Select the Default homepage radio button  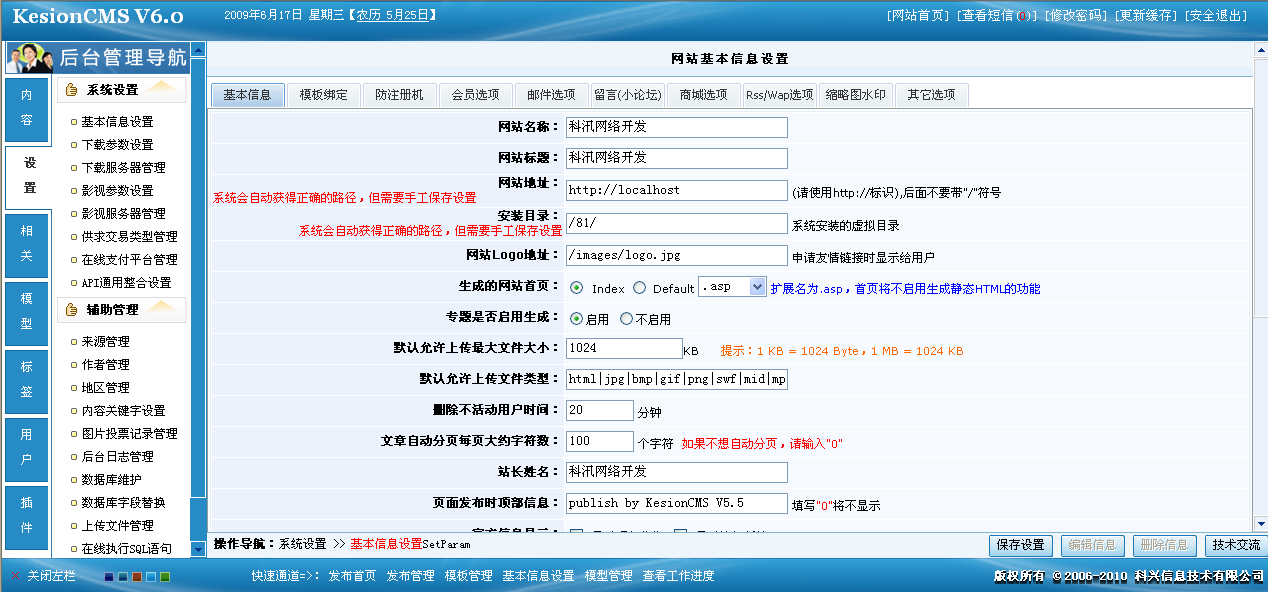640,288
